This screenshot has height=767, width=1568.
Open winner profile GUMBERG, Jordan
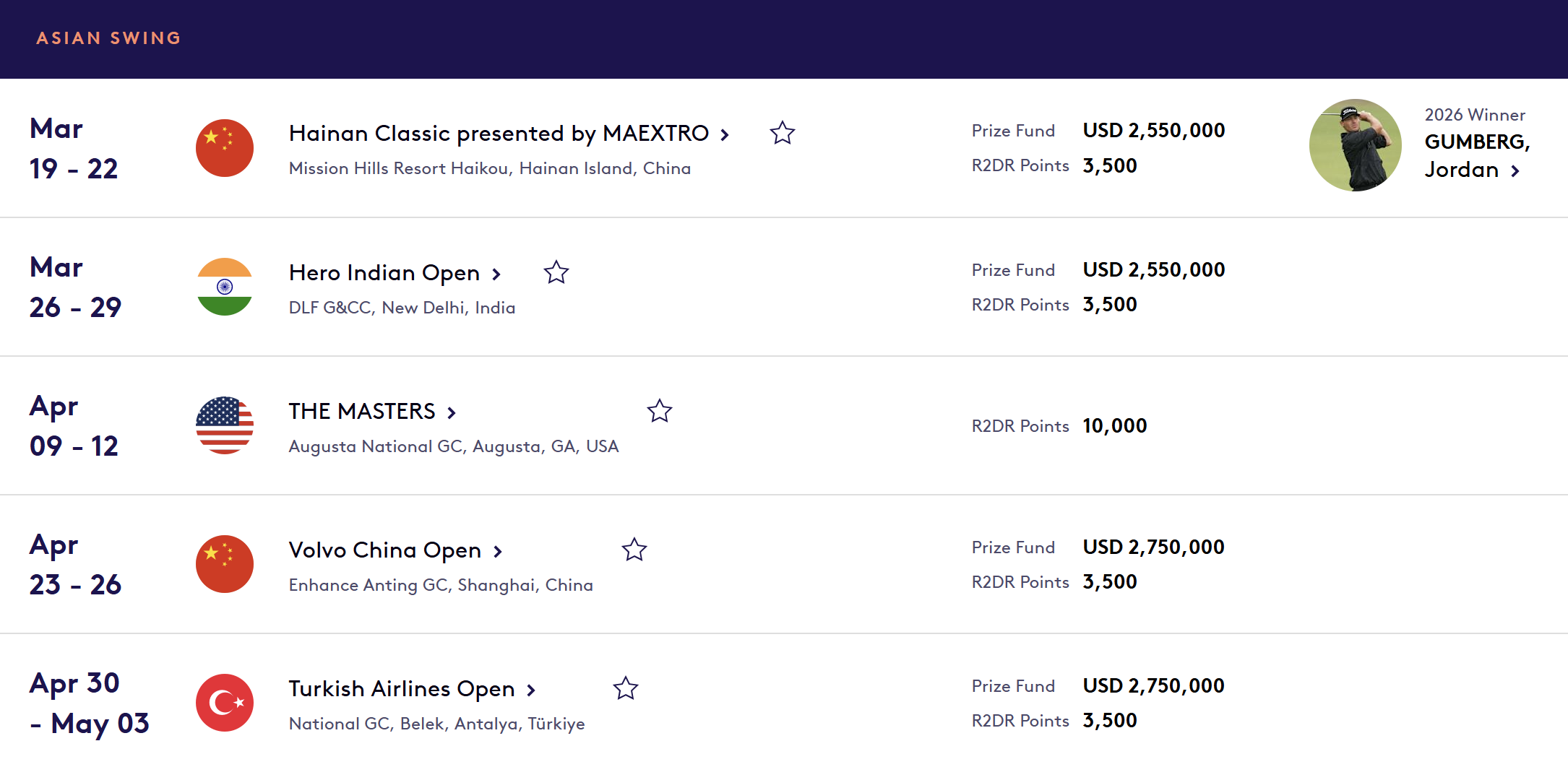click(x=1476, y=155)
